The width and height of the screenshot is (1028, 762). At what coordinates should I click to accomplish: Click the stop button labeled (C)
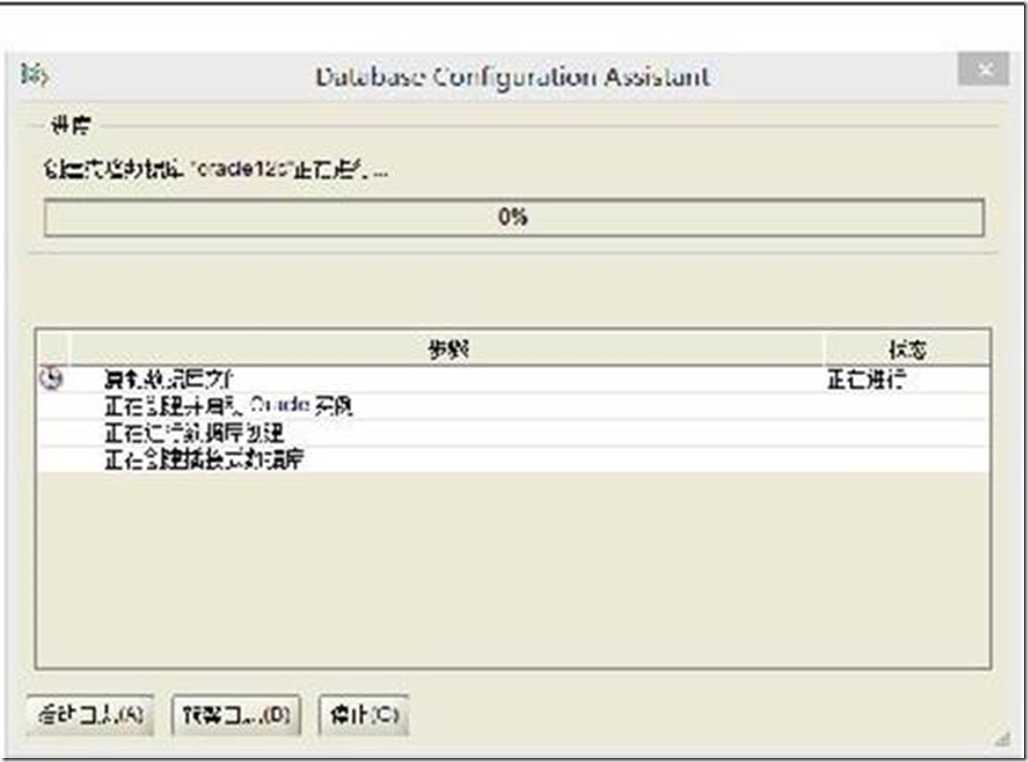click(364, 714)
